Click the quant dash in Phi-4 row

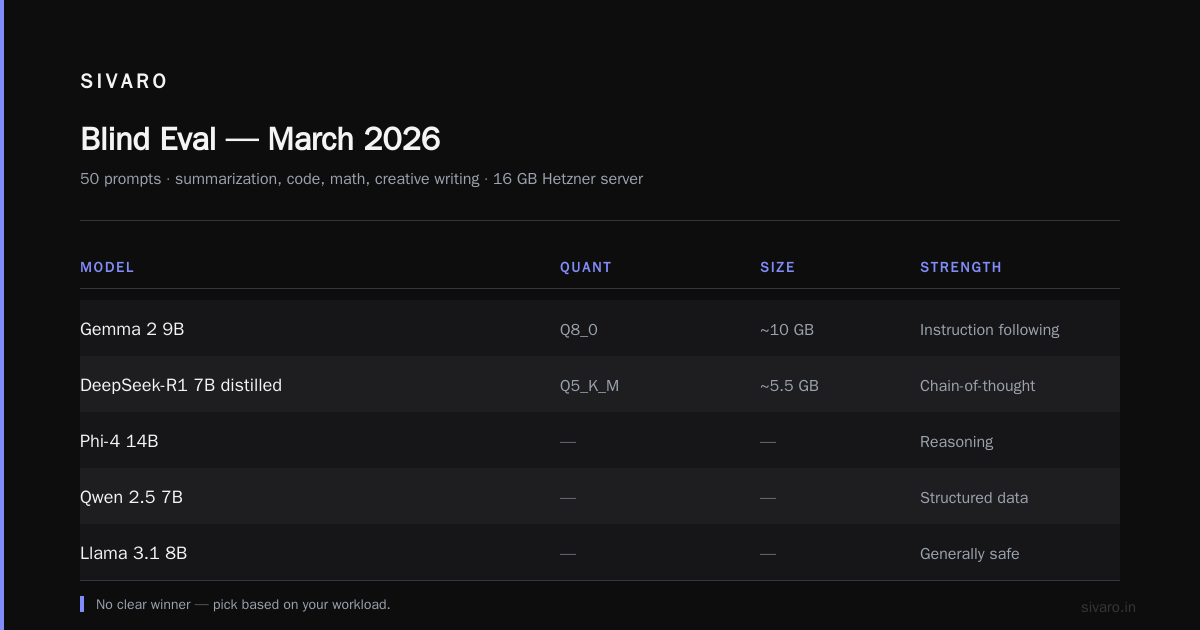pos(568,442)
